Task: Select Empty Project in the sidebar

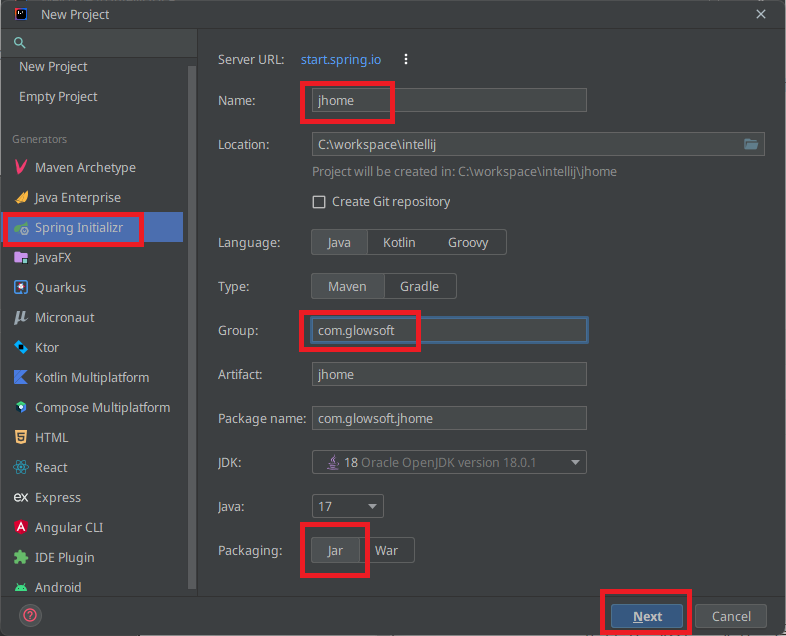Action: (58, 97)
